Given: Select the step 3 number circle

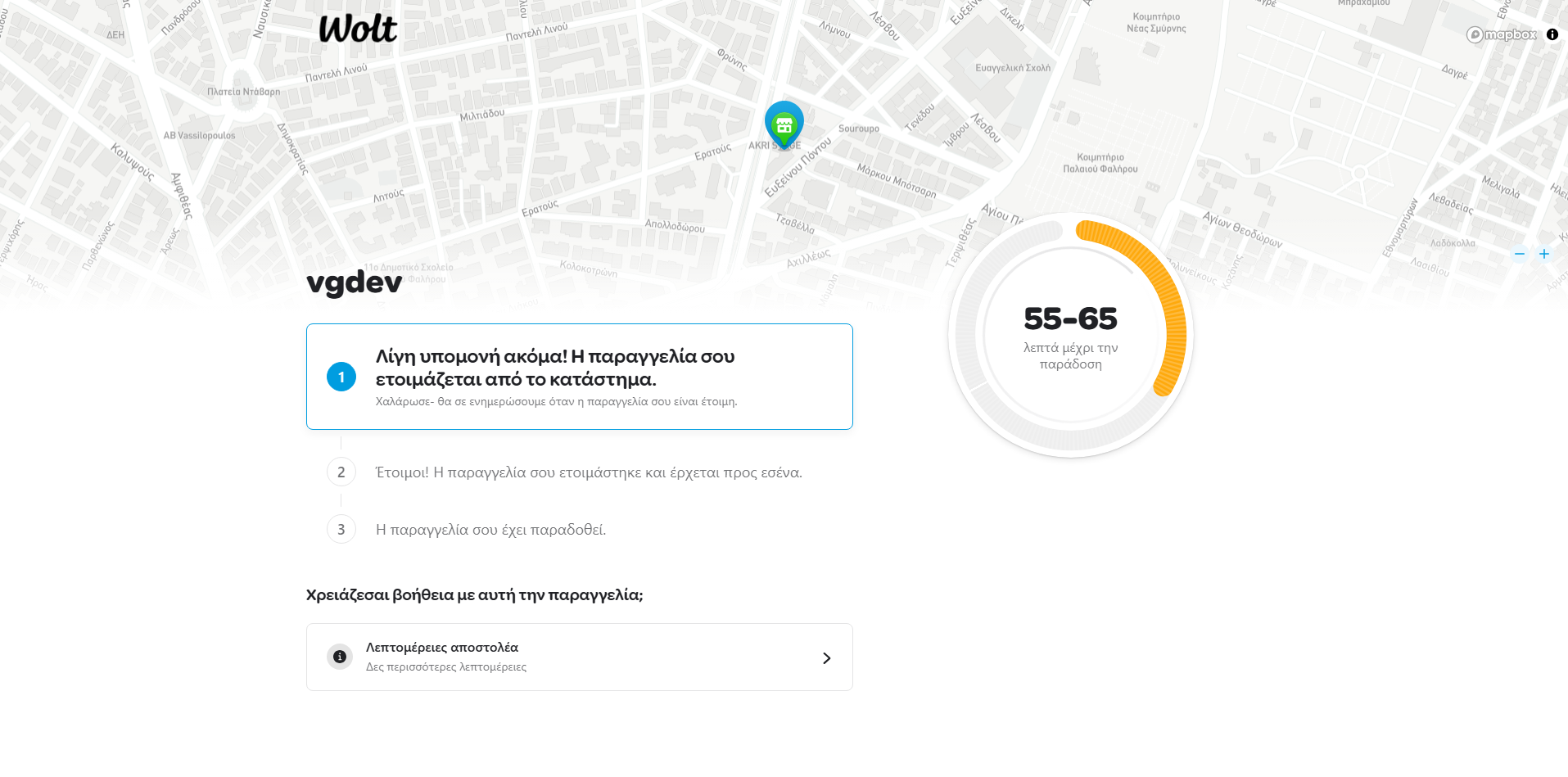Looking at the screenshot, I should pos(341,530).
